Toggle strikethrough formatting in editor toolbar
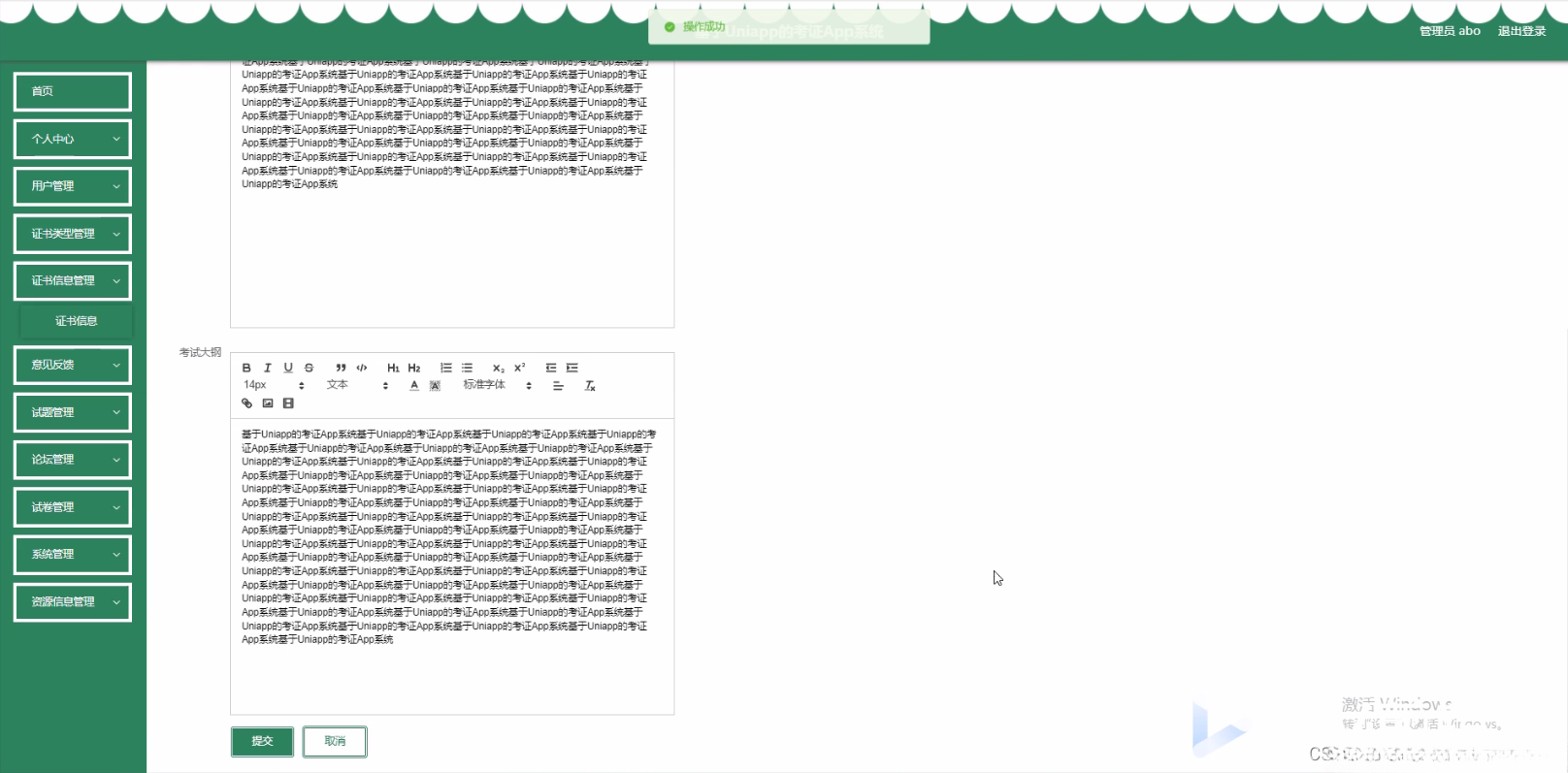Image resolution: width=1568 pixels, height=773 pixels. click(309, 368)
